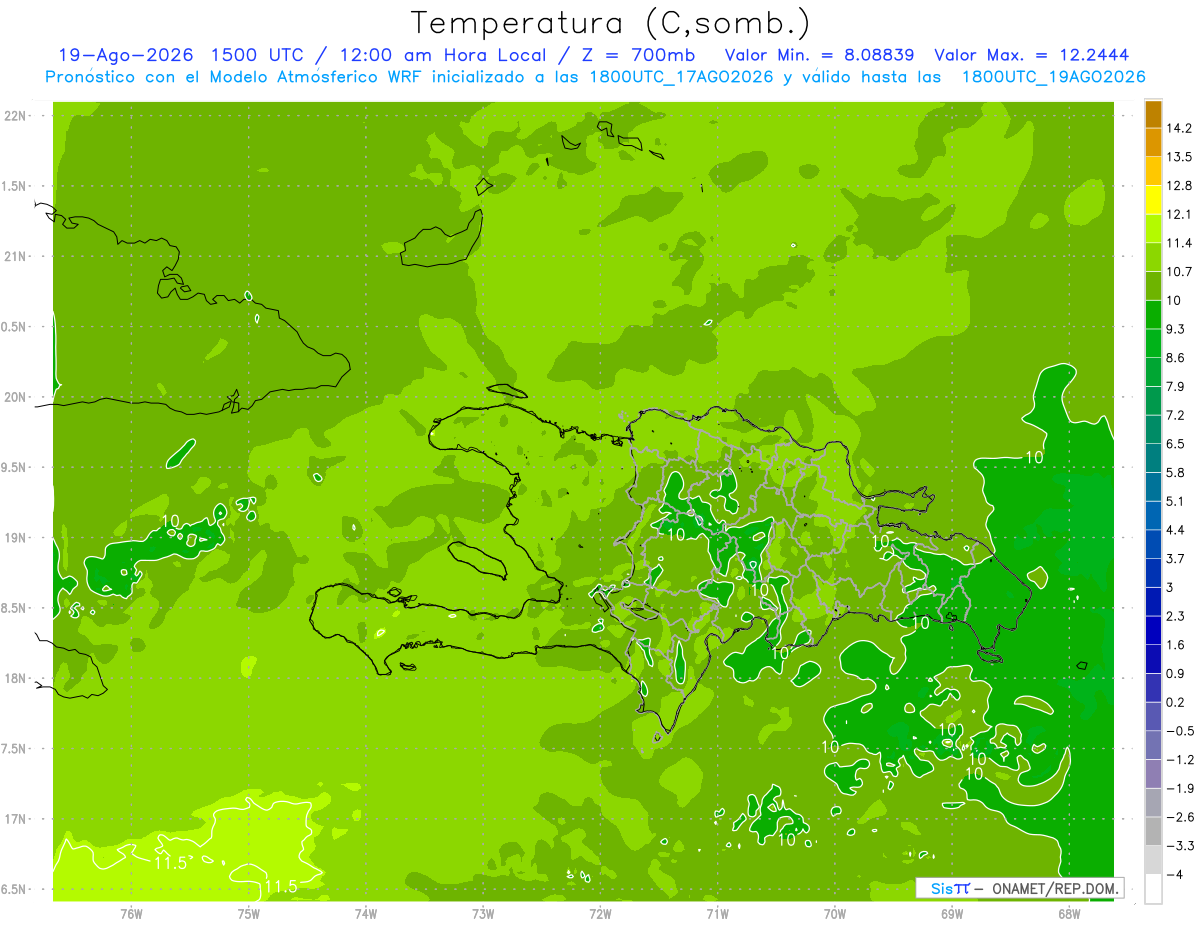Screen dimensions: 1200x927
Task: Click the '-3.3' colorbar value
Action: tap(1180, 846)
